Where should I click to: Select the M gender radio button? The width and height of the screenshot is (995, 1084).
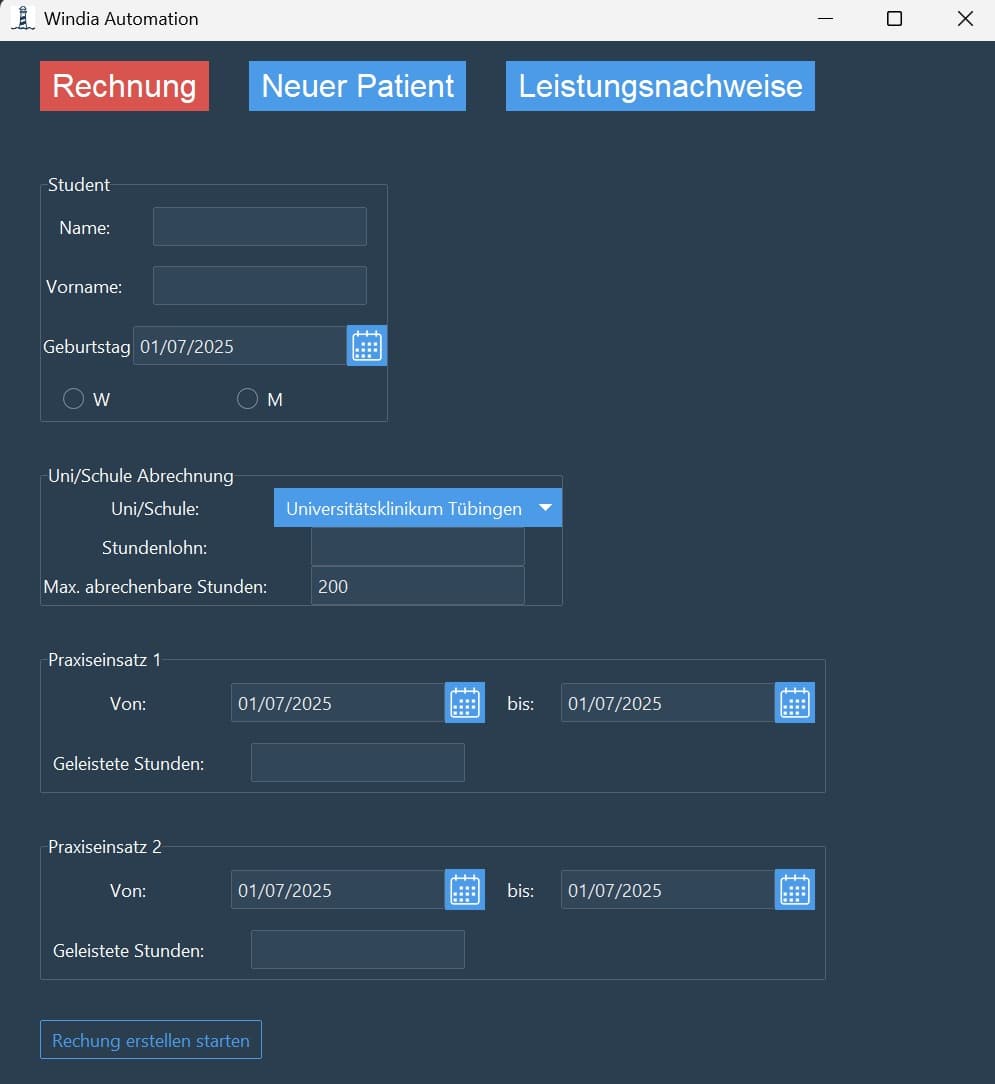tap(247, 399)
